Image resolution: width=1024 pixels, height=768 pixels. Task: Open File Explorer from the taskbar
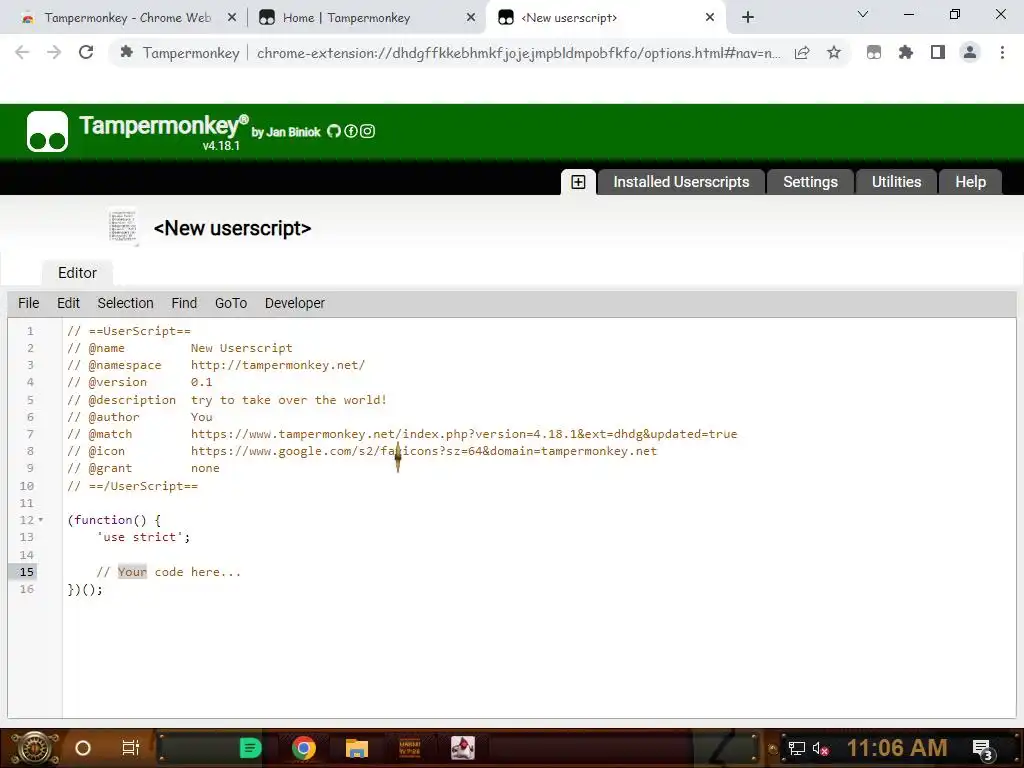click(357, 748)
